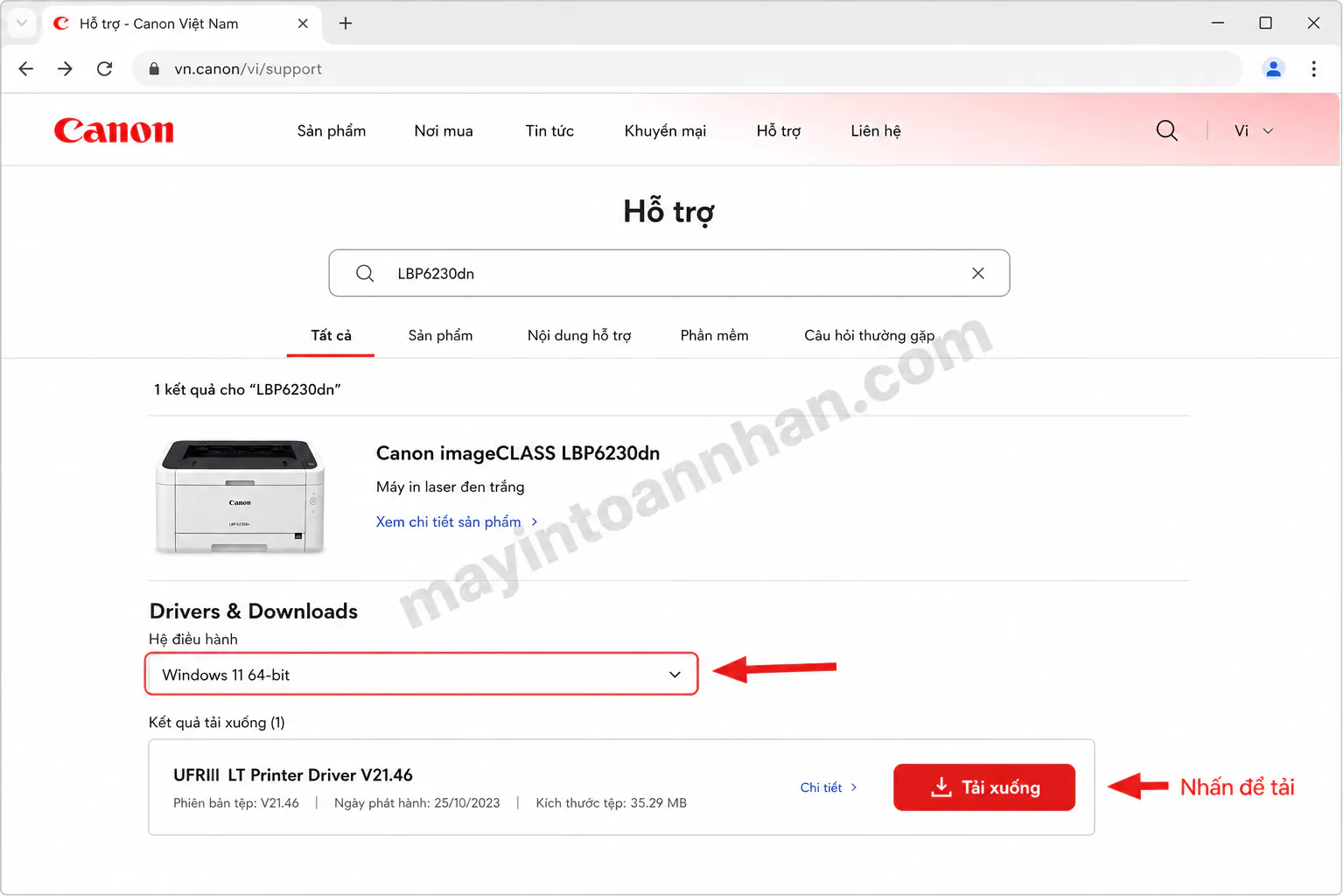Open the Nơi mua navigation menu
Screen dimensions: 1344x896
pos(444,130)
